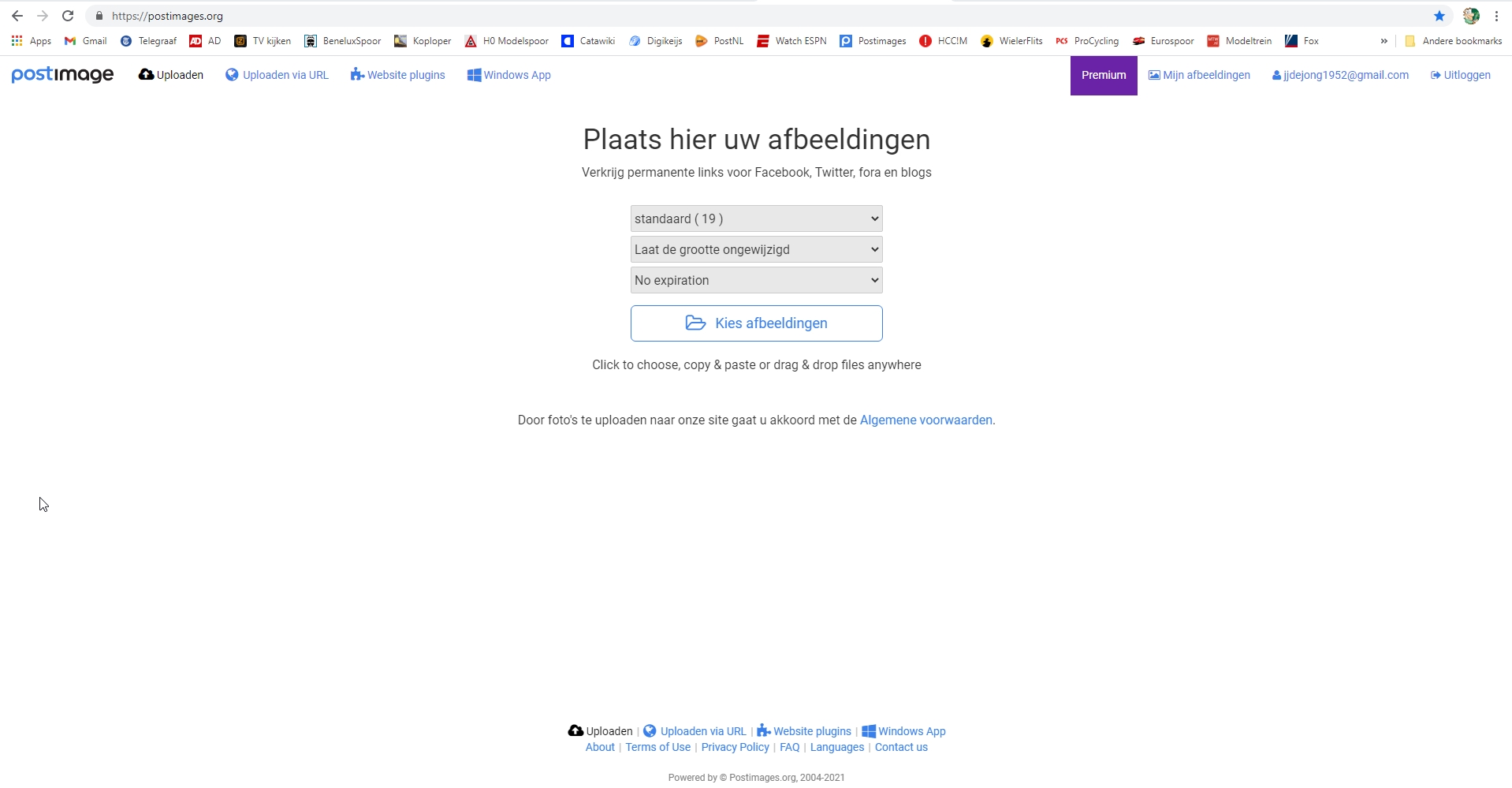
Task: Open the Contact us footer link
Action: tap(901, 747)
